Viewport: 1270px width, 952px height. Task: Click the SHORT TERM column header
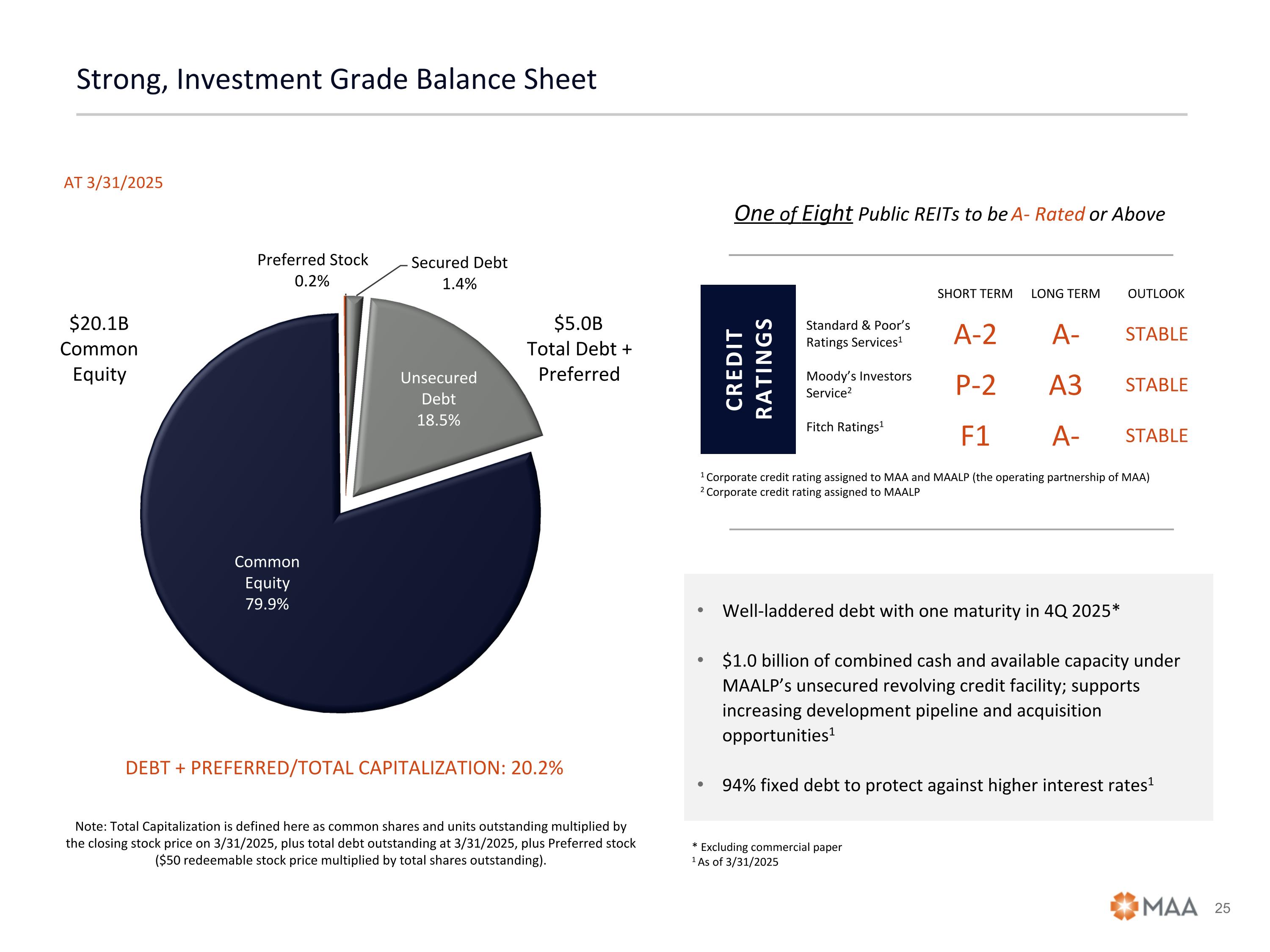point(975,294)
